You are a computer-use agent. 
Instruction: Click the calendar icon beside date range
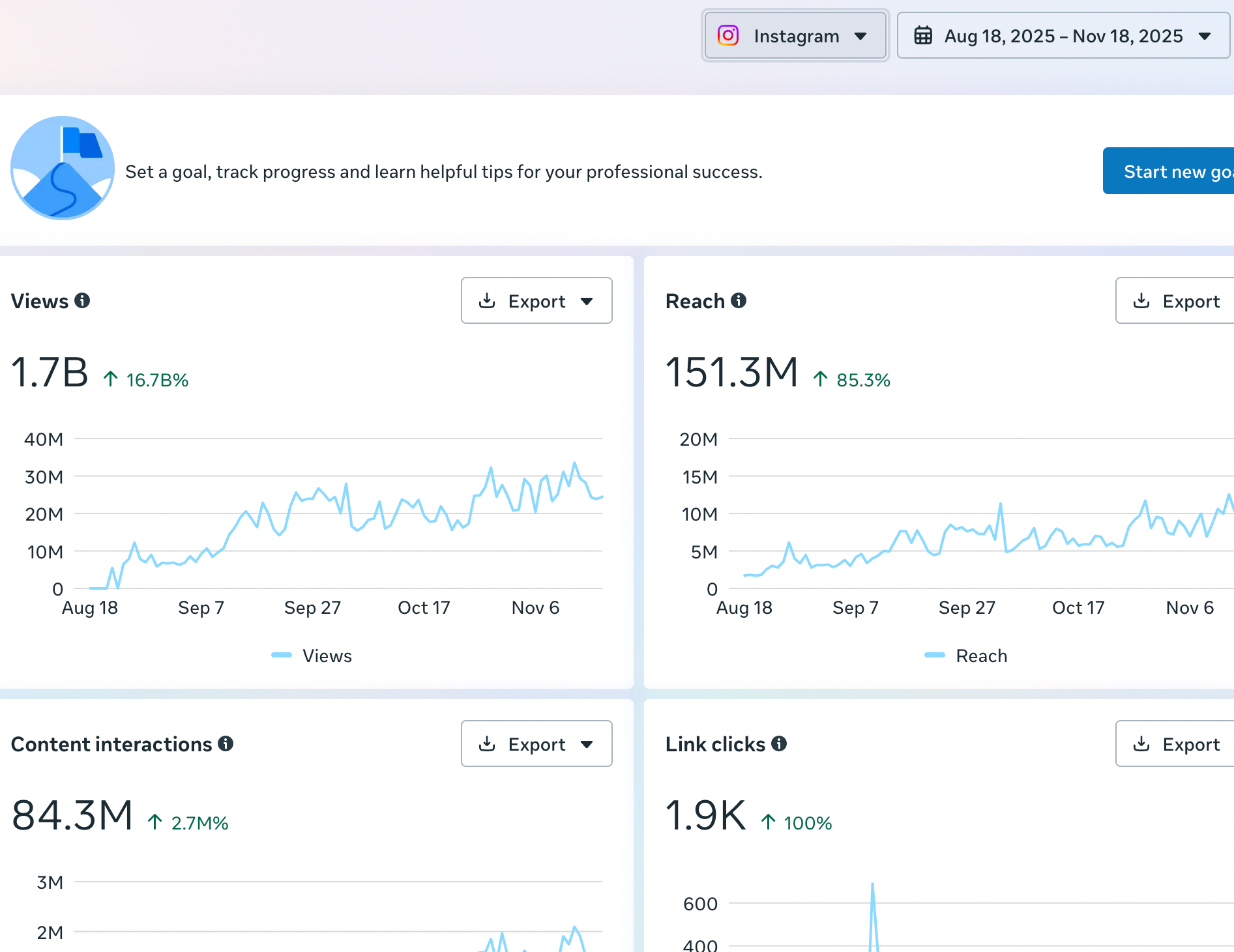(x=922, y=35)
